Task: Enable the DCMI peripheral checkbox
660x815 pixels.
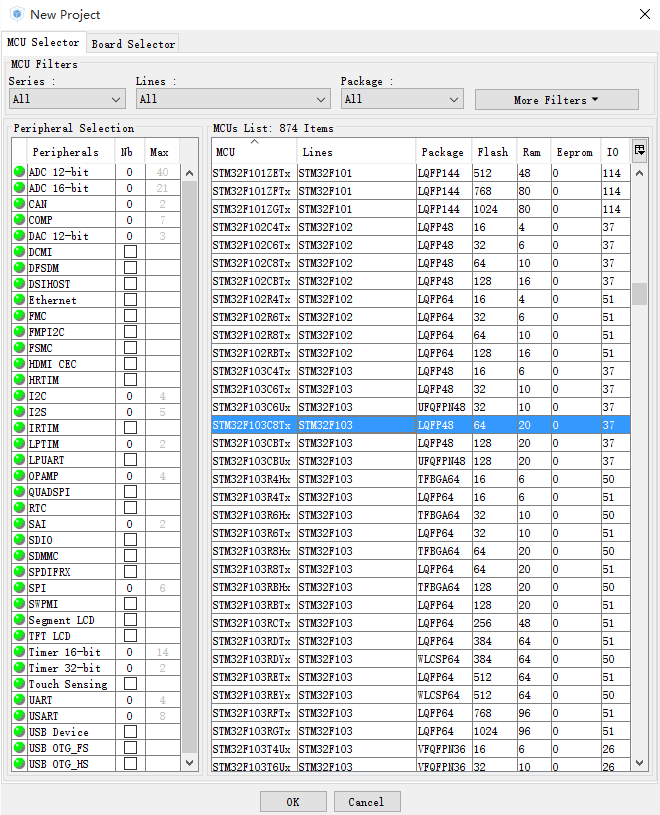Action: coord(130,252)
